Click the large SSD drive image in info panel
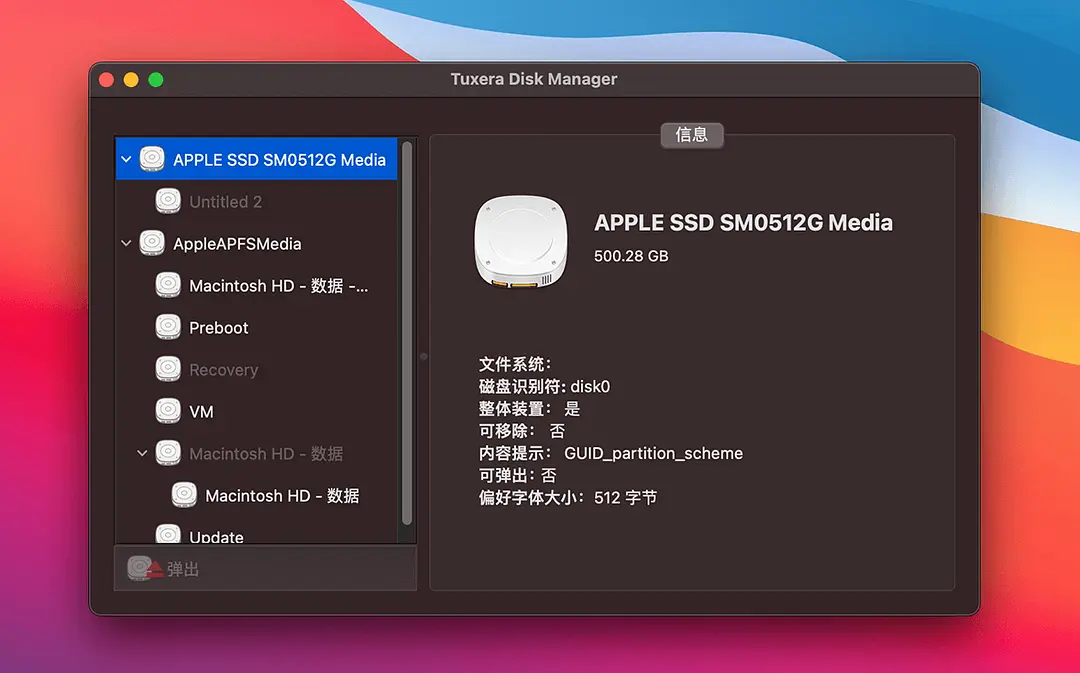 521,242
